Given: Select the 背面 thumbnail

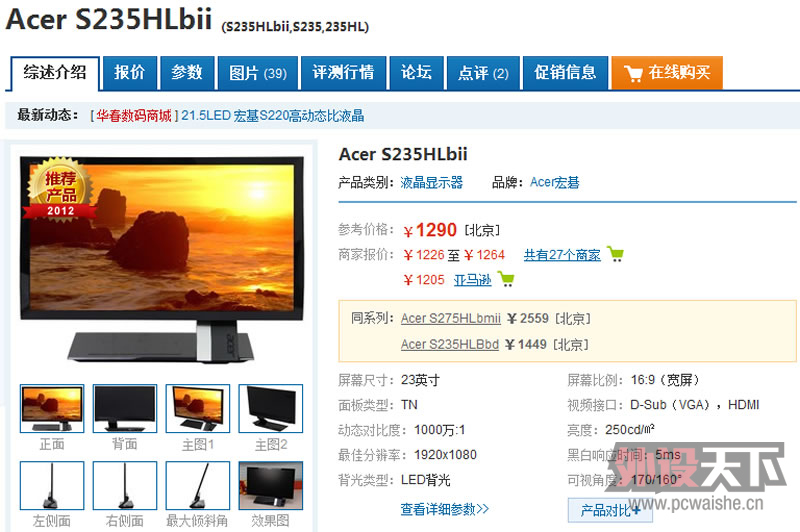Looking at the screenshot, I should [x=125, y=409].
